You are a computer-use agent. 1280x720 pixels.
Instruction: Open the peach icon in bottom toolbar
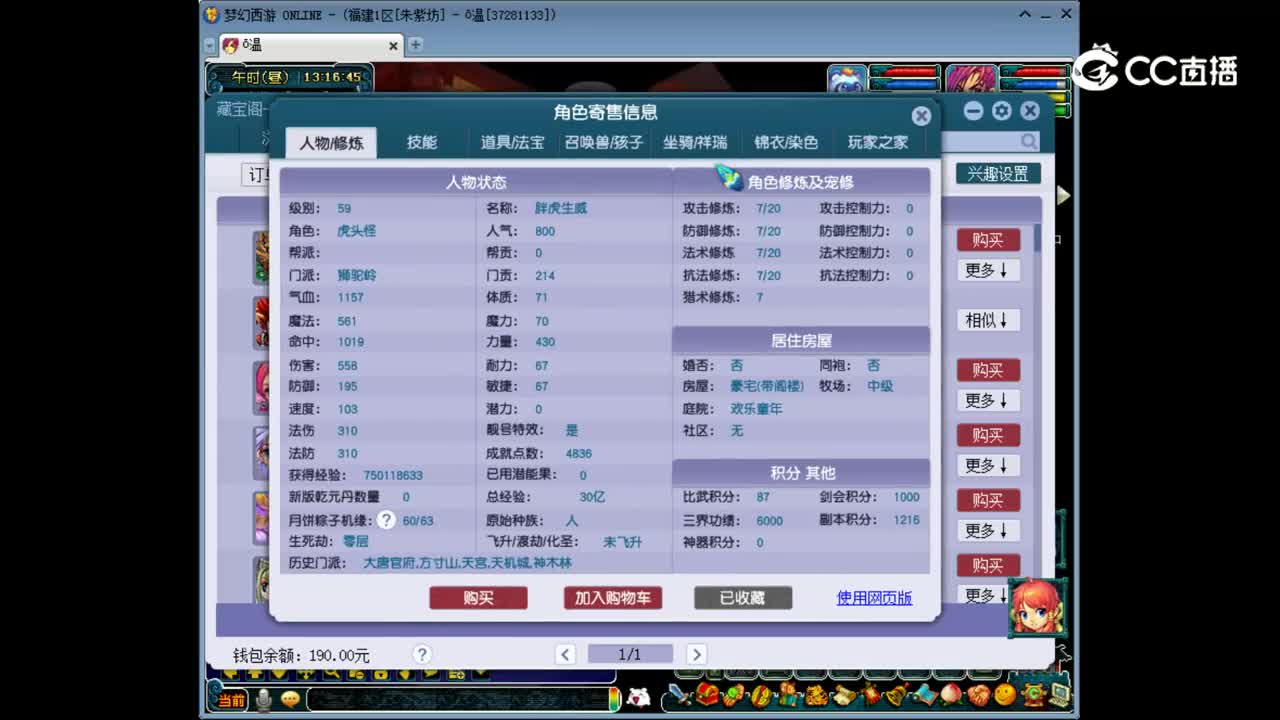951,694
